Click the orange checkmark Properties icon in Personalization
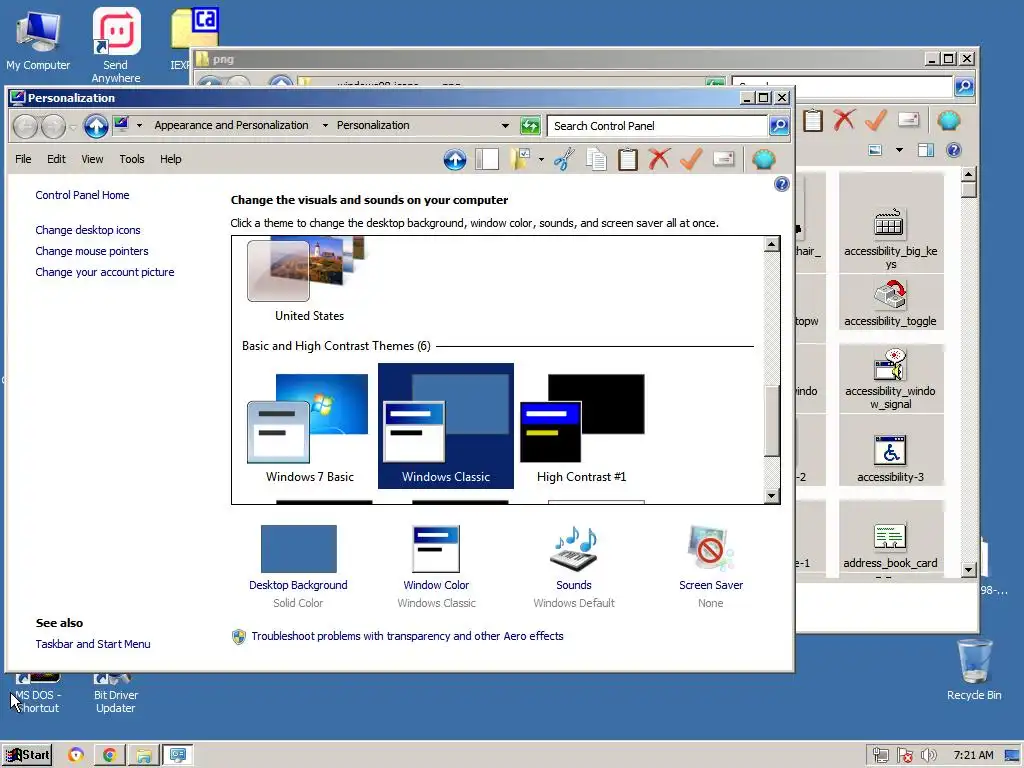Viewport: 1024px width, 768px height. [691, 159]
